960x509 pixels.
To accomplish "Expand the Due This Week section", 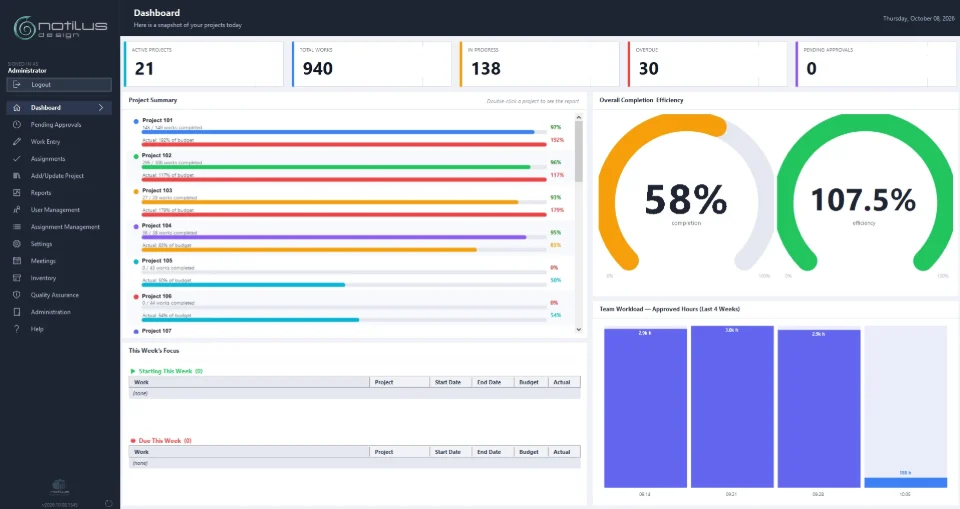I will click(133, 441).
